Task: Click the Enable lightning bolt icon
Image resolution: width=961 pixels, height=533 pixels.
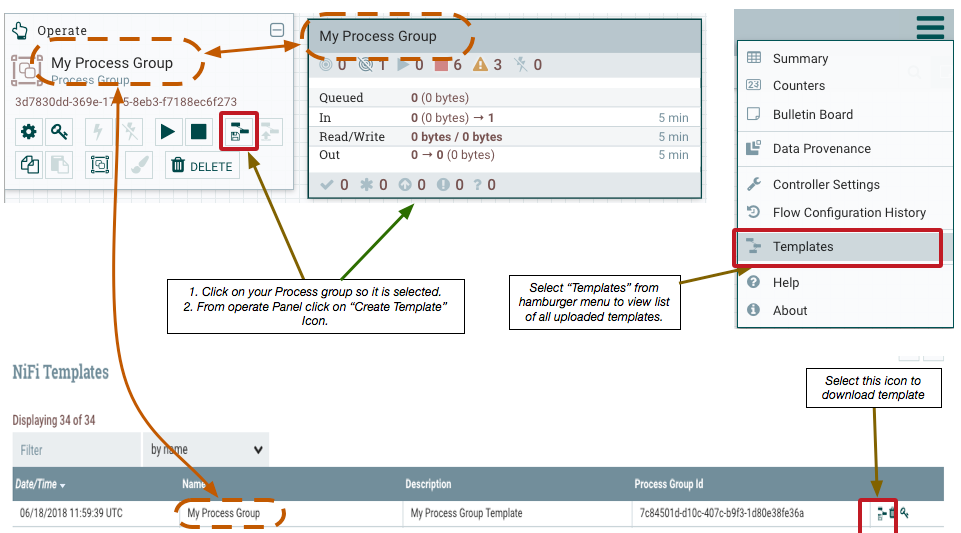Action: pos(97,131)
